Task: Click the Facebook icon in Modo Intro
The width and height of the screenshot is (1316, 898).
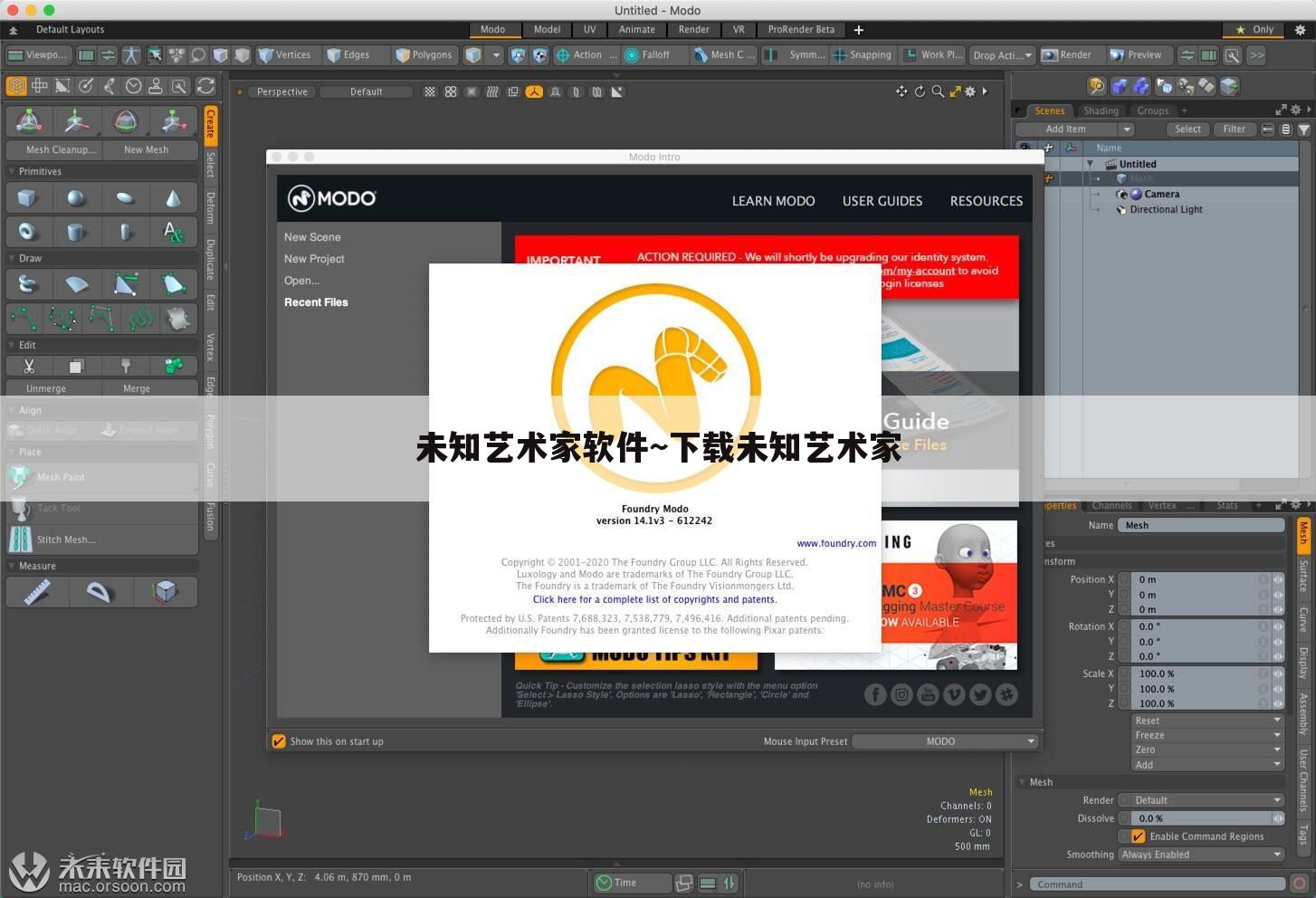Action: 875,694
